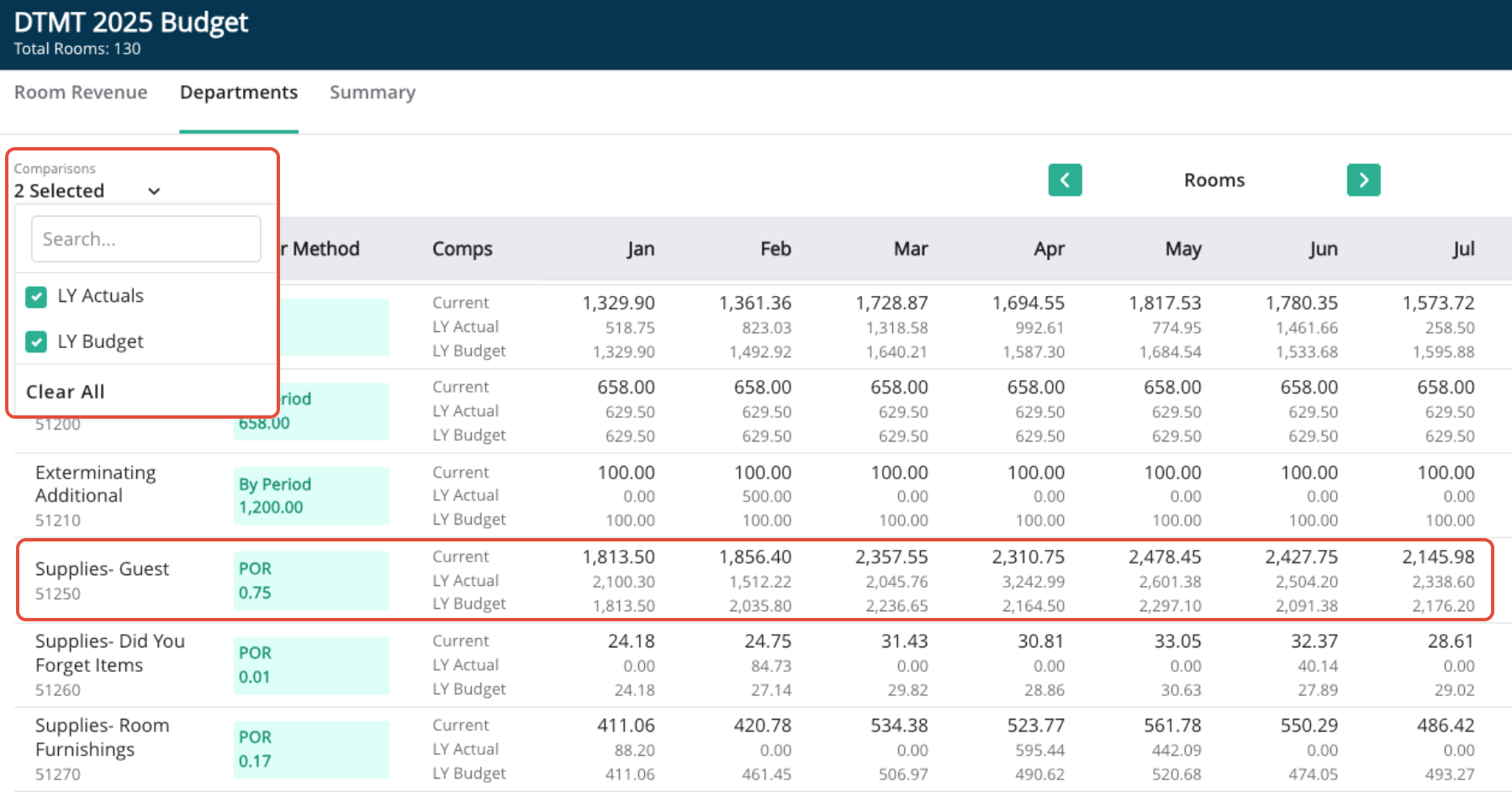Click Room Furnishings Apr current 523.77
Viewport: 1512px width, 792px height.
click(1035, 725)
